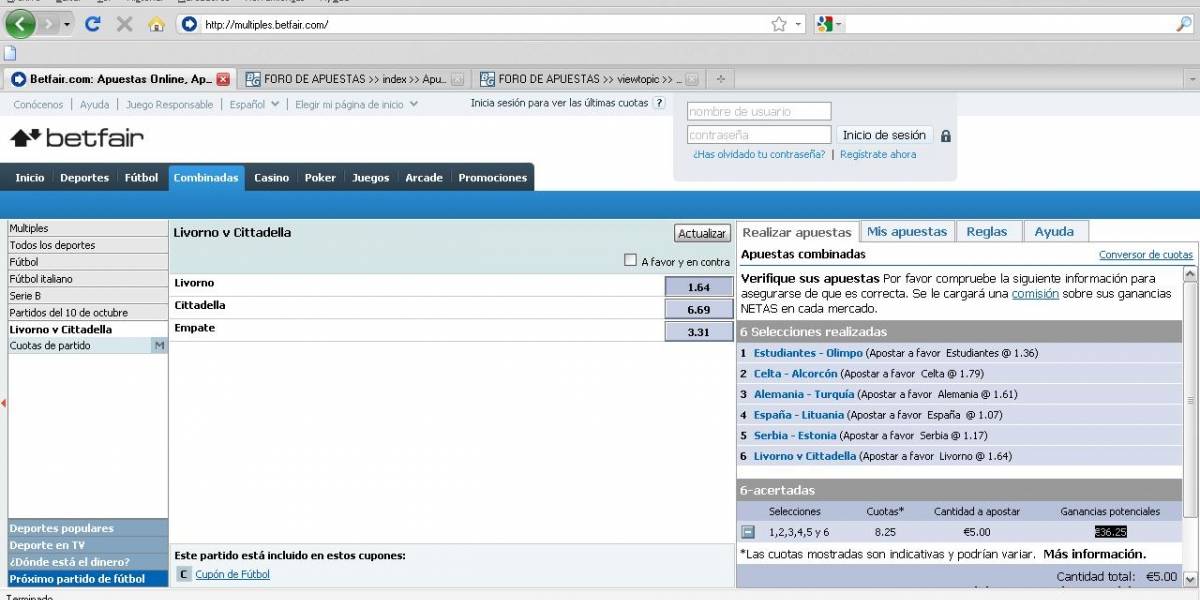Open the Casino nav tab
Image resolution: width=1200 pixels, height=600 pixels.
coord(271,178)
